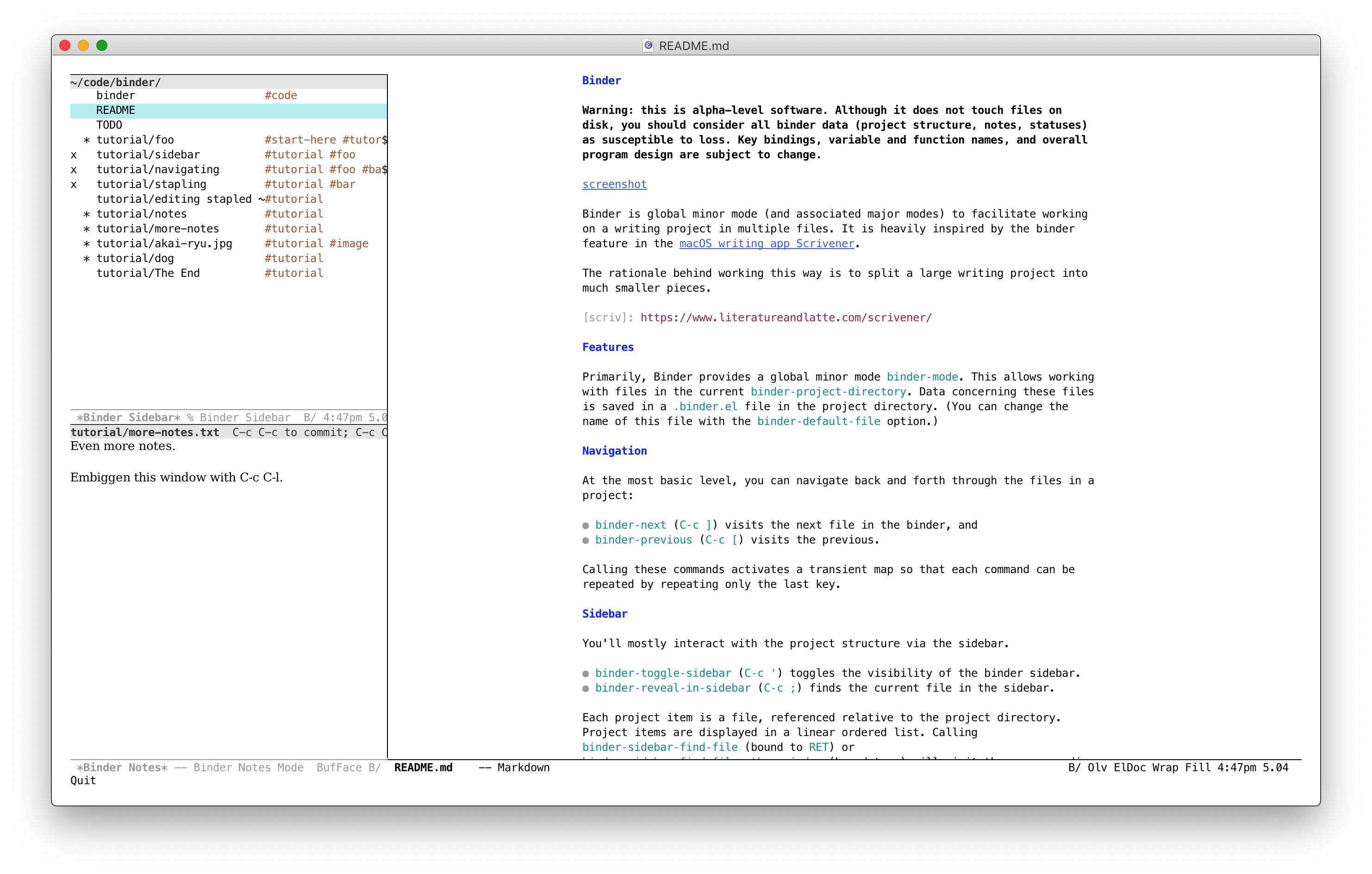The width and height of the screenshot is (1372, 874).
Task: Click the binder-default-file code text
Action: click(x=818, y=421)
